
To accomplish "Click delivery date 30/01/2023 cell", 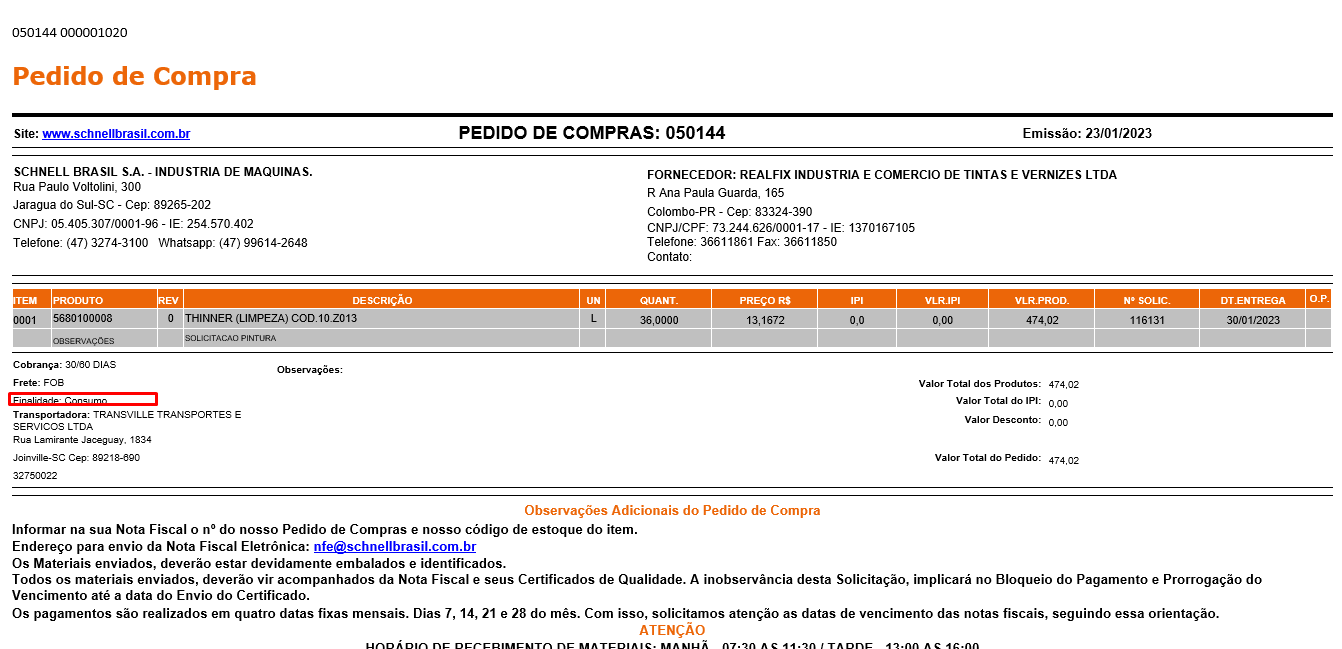I will [x=1252, y=320].
